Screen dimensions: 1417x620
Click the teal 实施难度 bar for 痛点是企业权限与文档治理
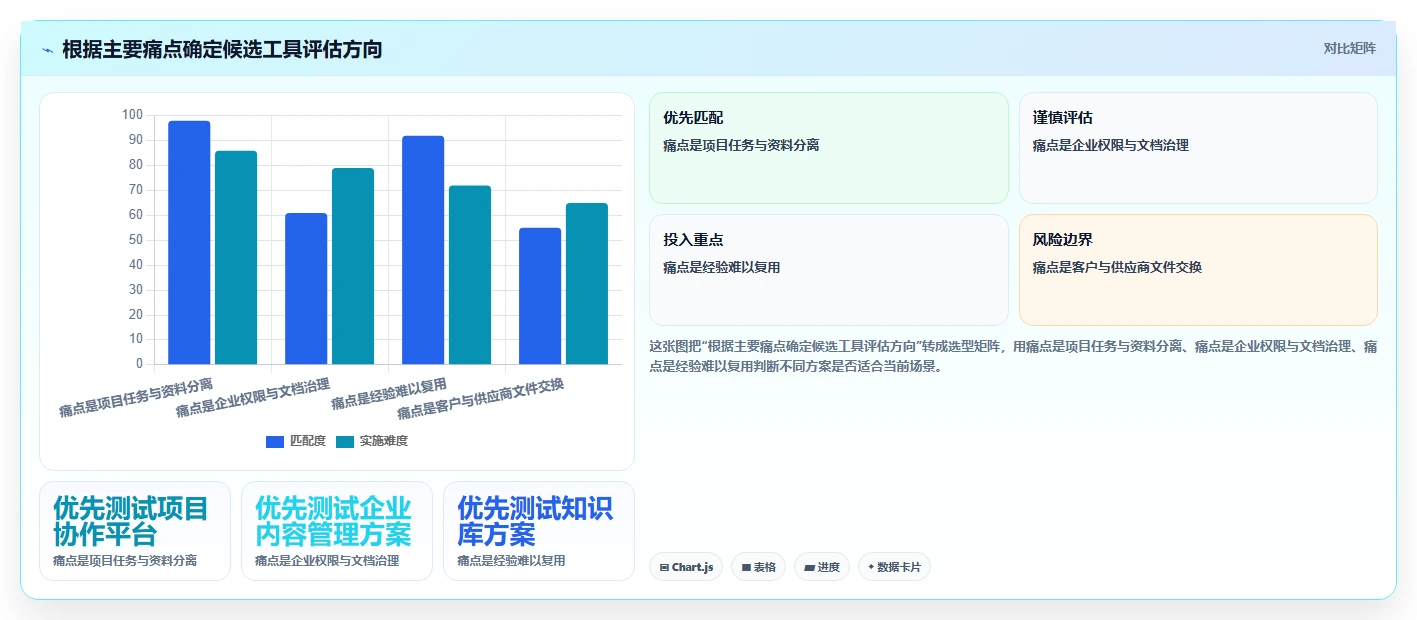pyautogui.click(x=353, y=266)
